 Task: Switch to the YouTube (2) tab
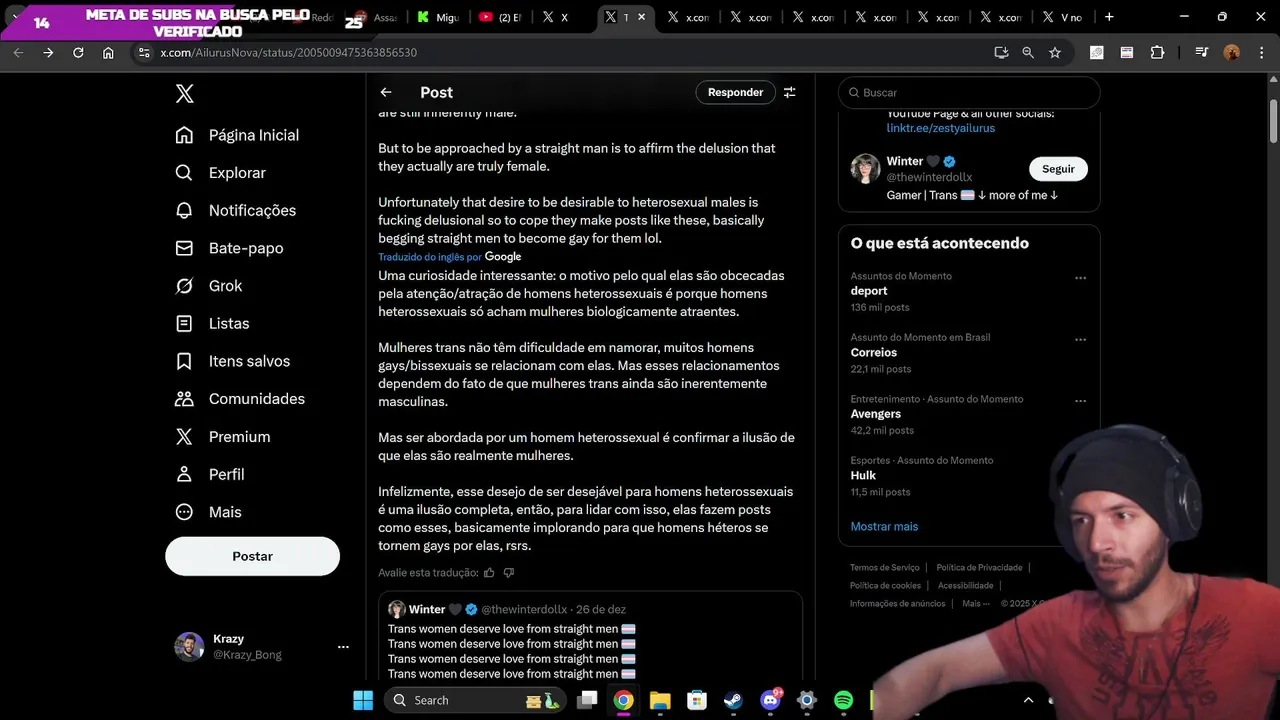[500, 17]
